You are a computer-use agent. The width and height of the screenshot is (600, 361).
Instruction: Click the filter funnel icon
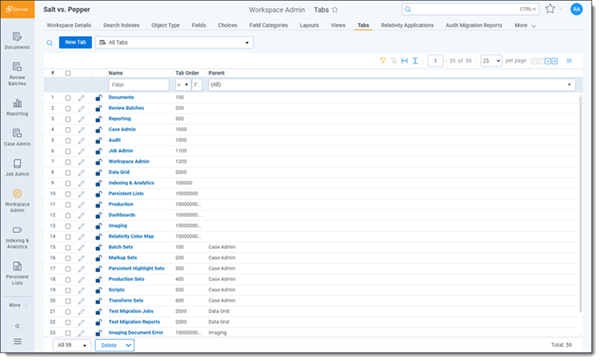[383, 60]
